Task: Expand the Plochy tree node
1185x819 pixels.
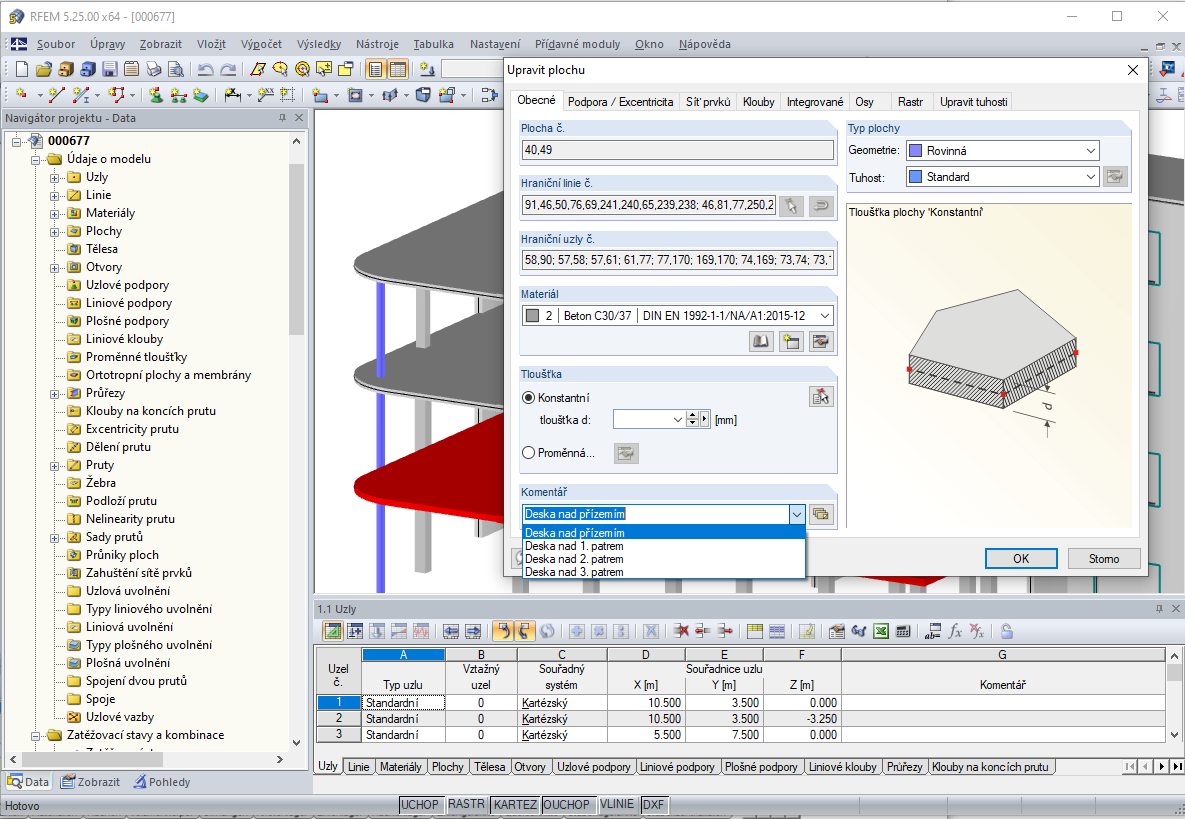Action: click(56, 231)
